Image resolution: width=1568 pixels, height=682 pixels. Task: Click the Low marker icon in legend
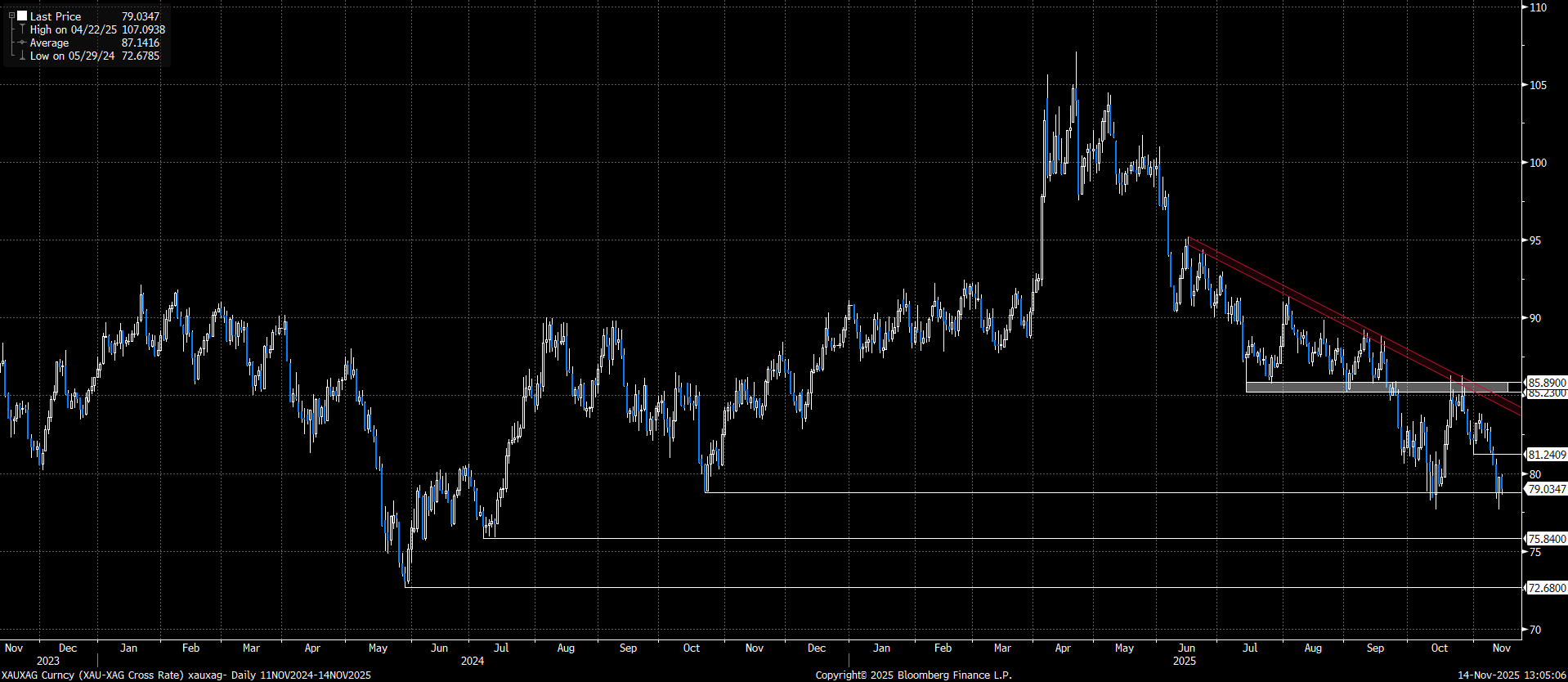(x=22, y=56)
